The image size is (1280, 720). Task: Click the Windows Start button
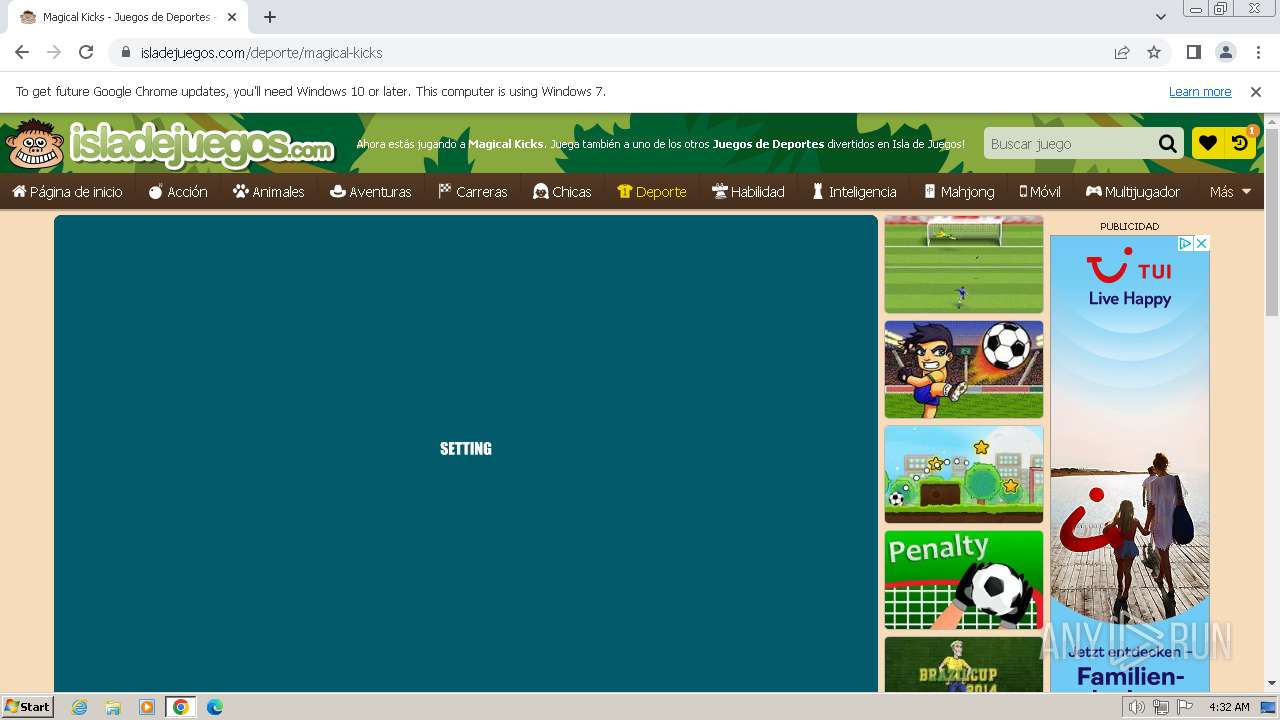coord(28,707)
